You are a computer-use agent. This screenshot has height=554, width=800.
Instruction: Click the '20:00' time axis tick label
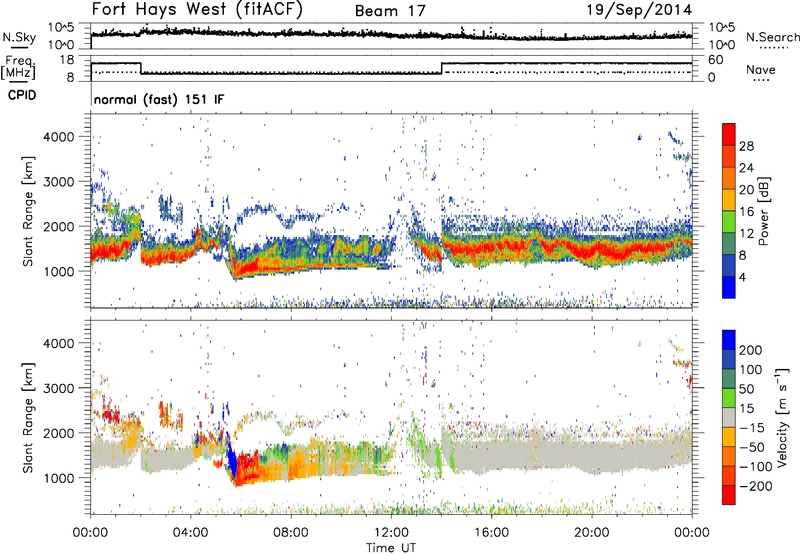(x=592, y=533)
